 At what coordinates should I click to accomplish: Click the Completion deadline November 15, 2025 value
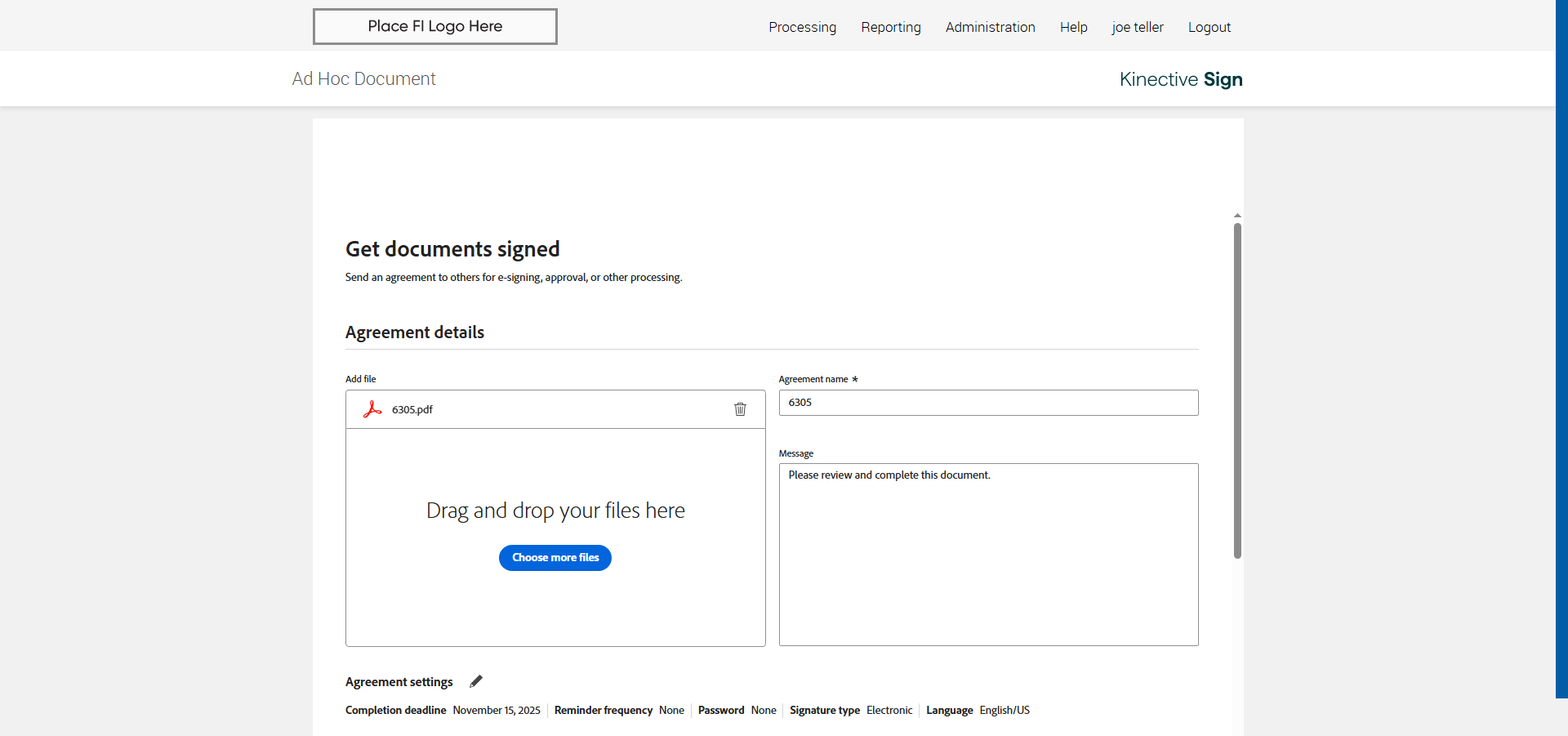click(497, 710)
